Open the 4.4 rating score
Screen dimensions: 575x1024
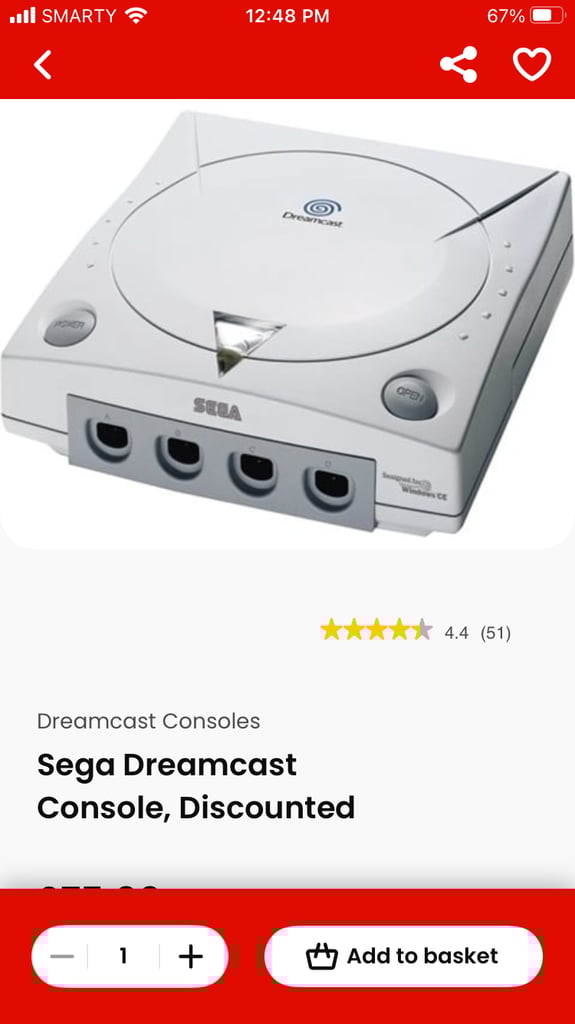pyautogui.click(x=456, y=633)
